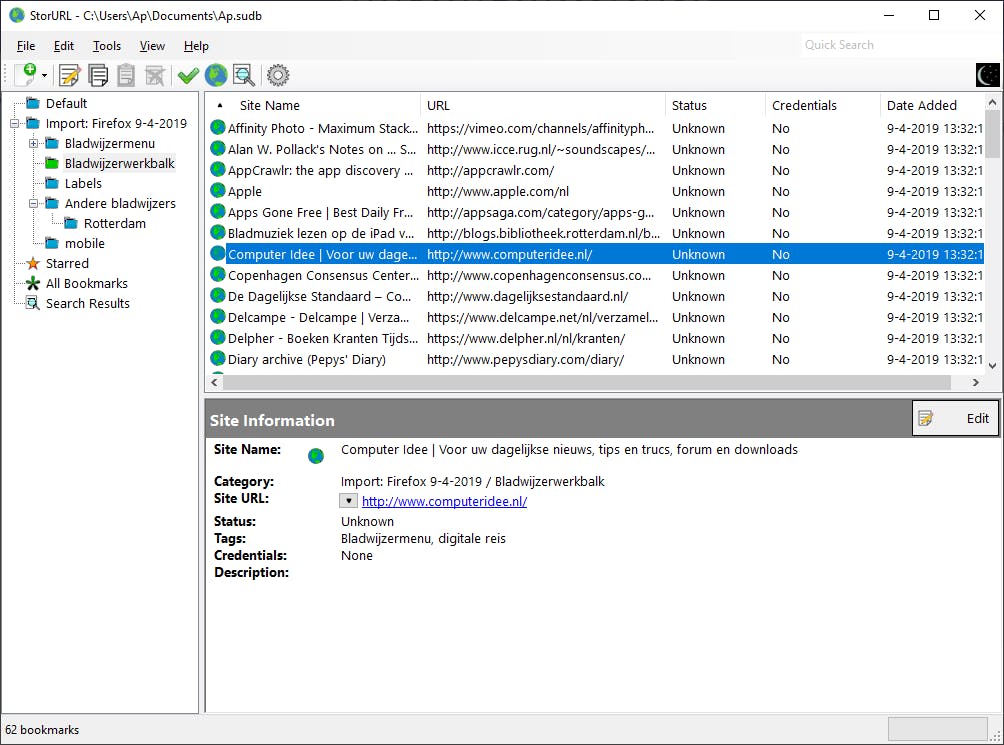This screenshot has height=745, width=1004.
Task: Open the View menu
Action: pos(152,46)
